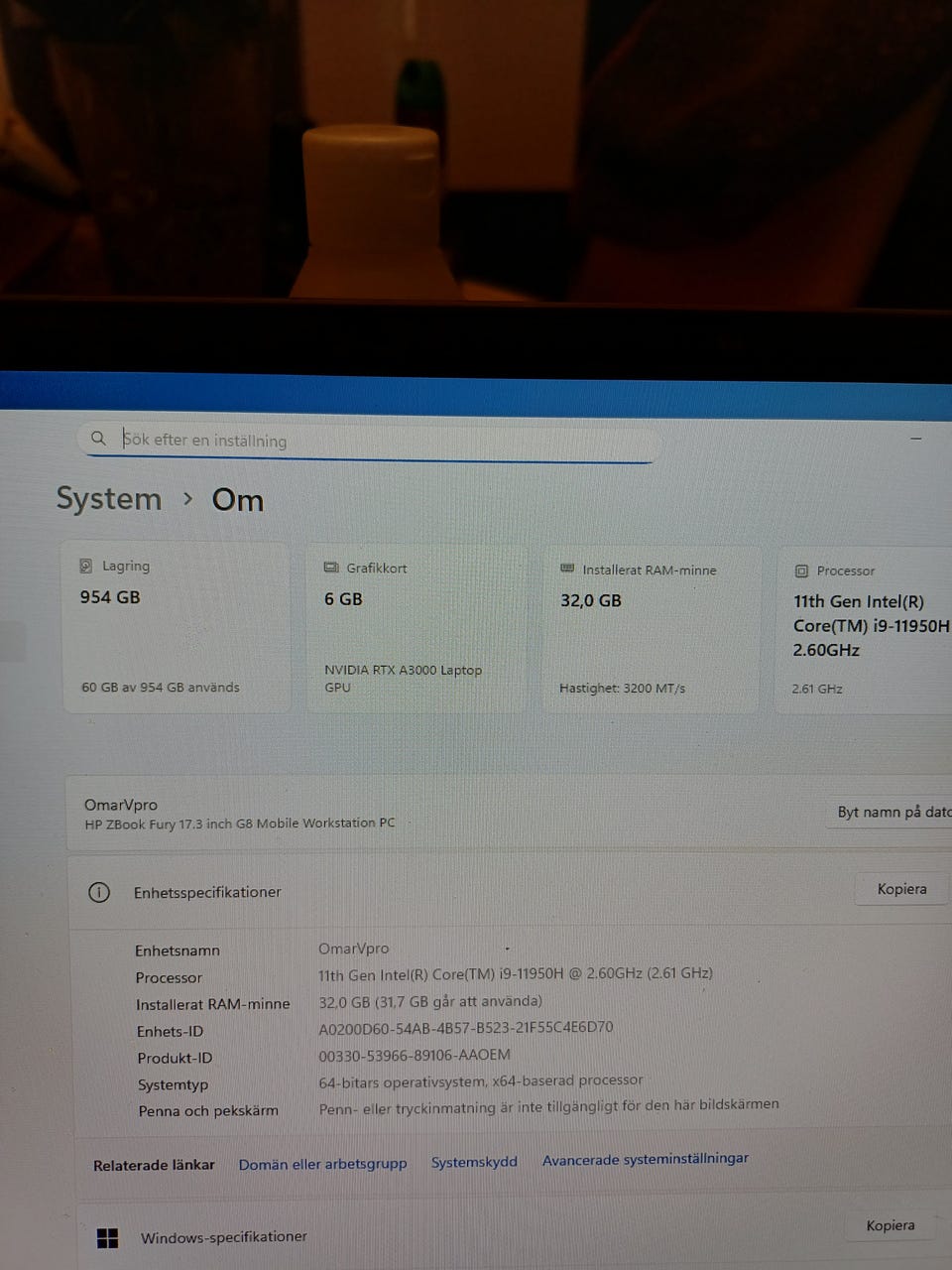Click the Installerat RAM-minne icon

pos(567,569)
